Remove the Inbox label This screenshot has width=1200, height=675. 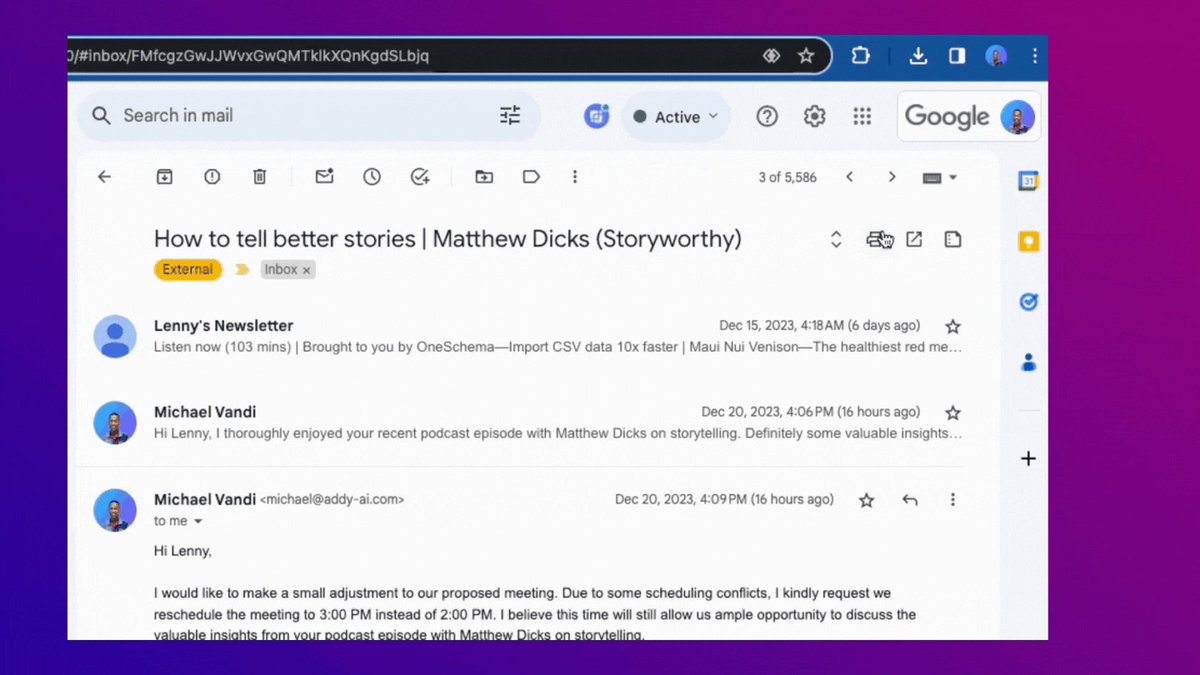307,270
